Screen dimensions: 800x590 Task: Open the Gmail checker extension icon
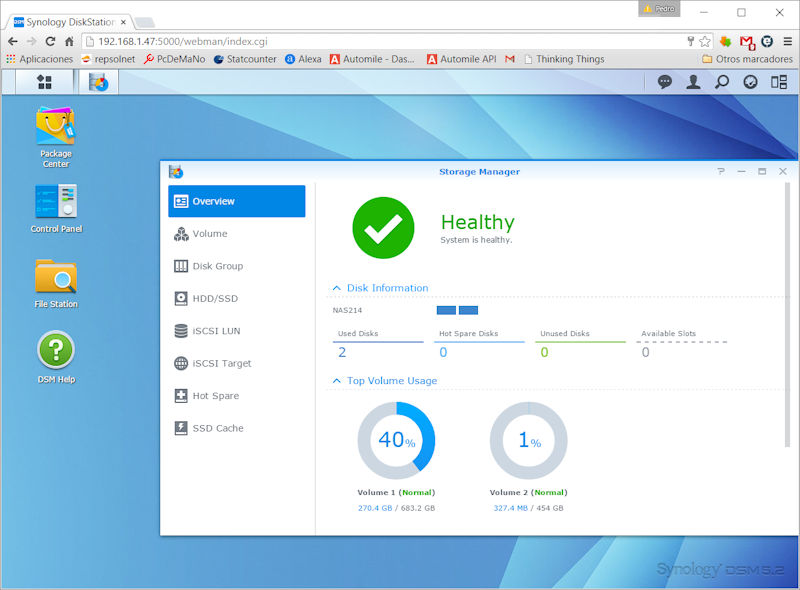click(747, 42)
